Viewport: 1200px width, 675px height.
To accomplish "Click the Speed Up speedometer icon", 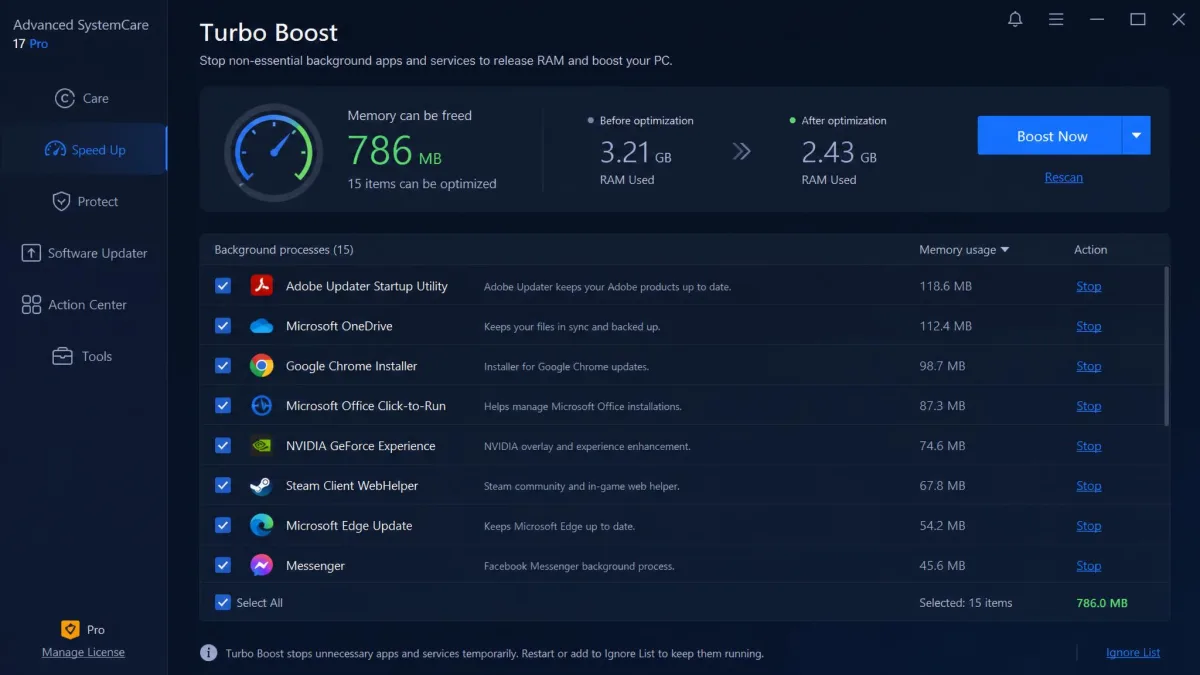I will click(55, 150).
